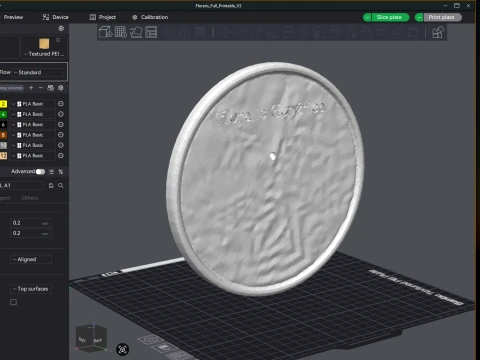Viewport: 480px width, 360px height.
Task: Save the process preset with the disk icon
Action: [51, 186]
